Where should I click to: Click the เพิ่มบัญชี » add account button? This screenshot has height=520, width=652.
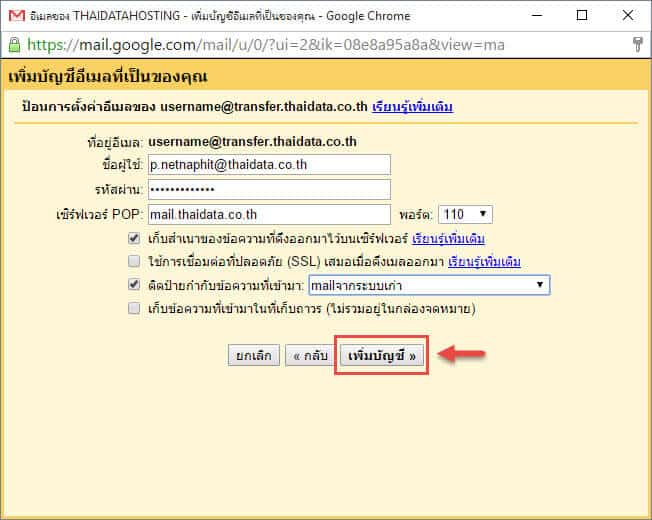pyautogui.click(x=381, y=356)
